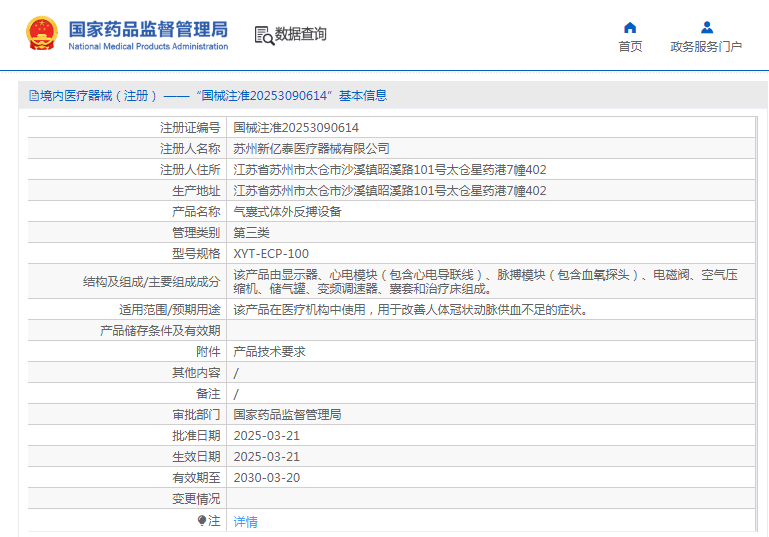Click the document icon before 境内医疗器械

[x=34, y=96]
